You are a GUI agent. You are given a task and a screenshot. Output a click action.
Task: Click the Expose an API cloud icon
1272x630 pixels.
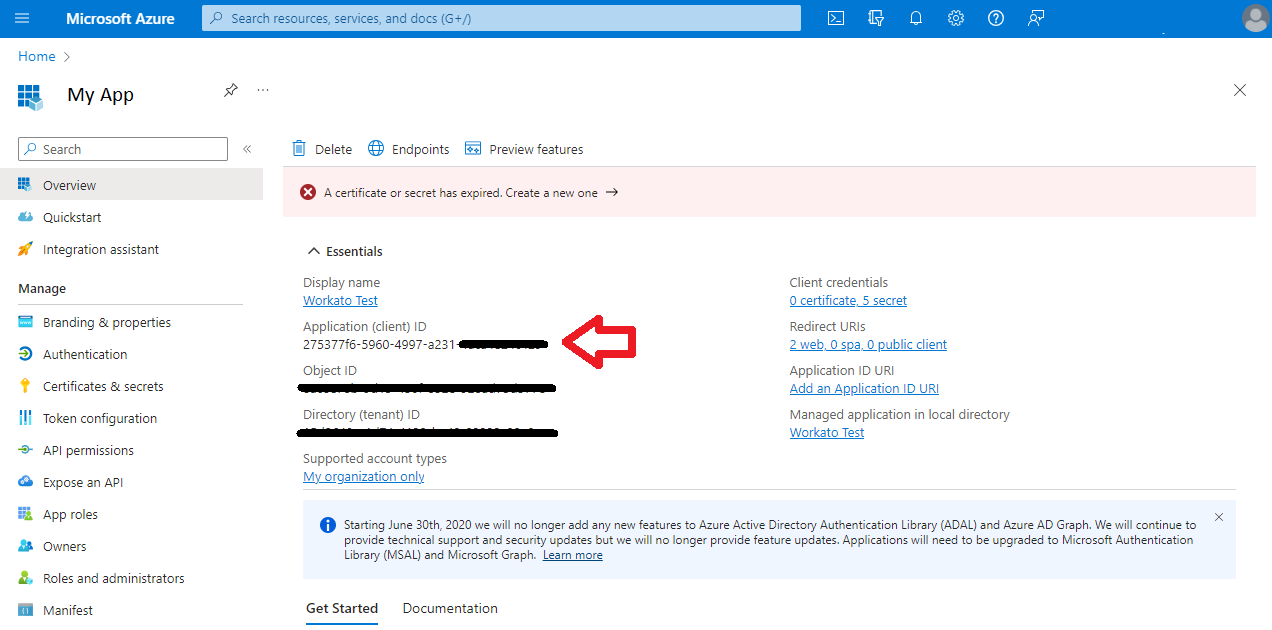(x=26, y=482)
